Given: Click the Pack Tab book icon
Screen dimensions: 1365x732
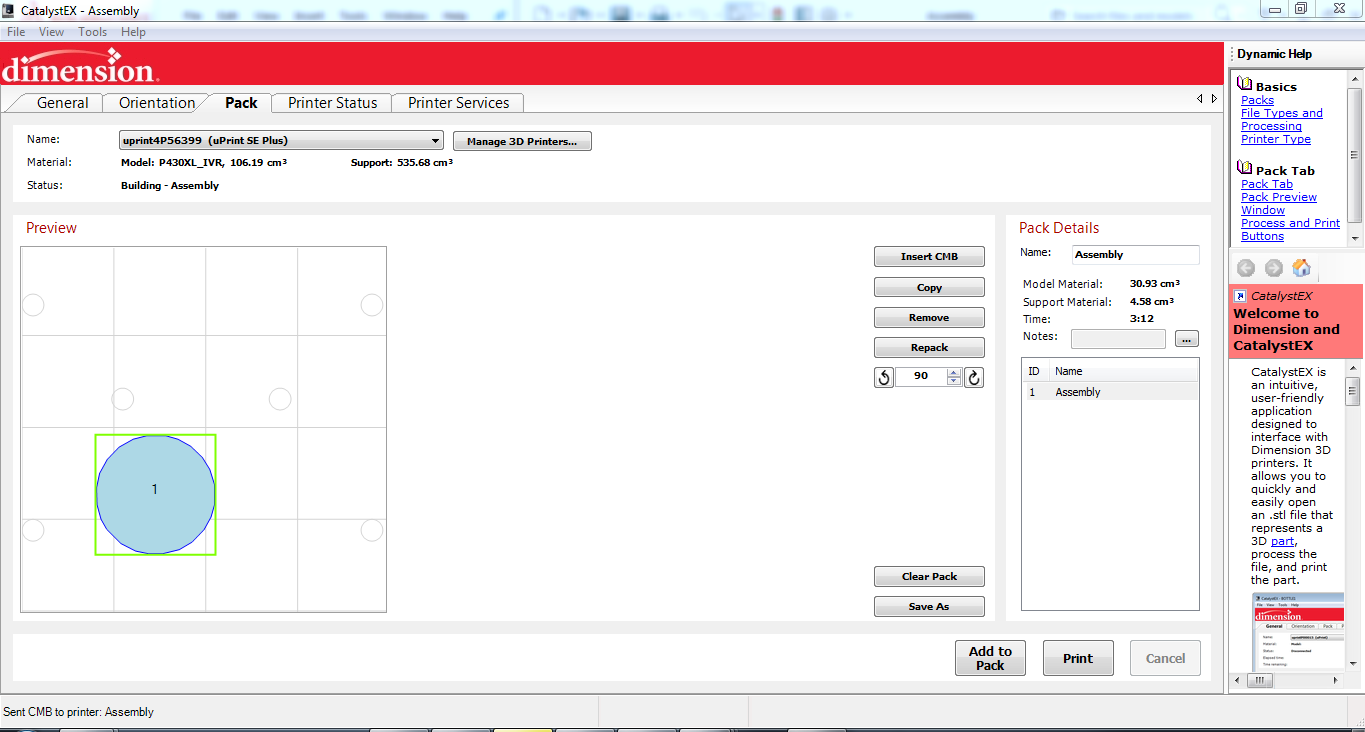Looking at the screenshot, I should pyautogui.click(x=1245, y=168).
